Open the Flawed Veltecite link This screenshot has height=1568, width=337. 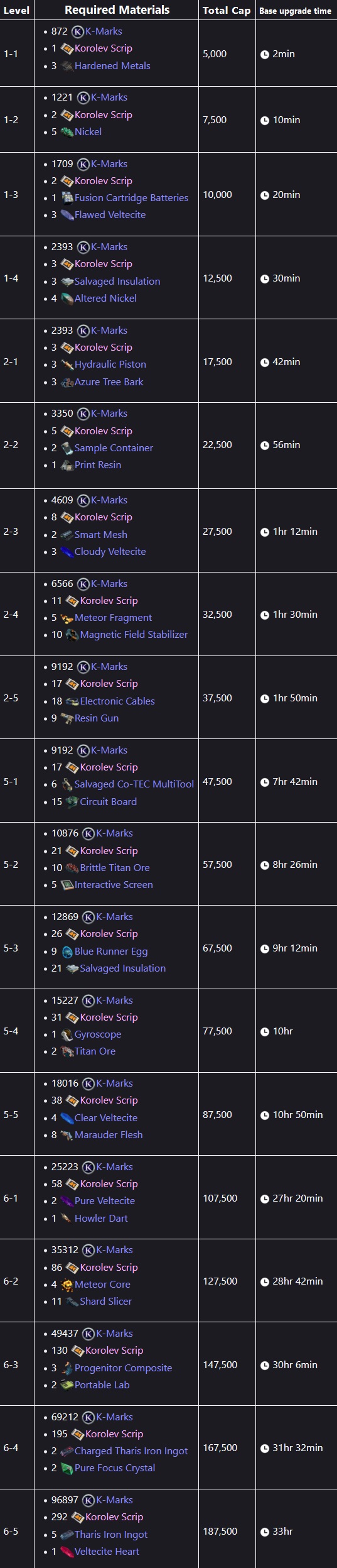pyautogui.click(x=110, y=215)
